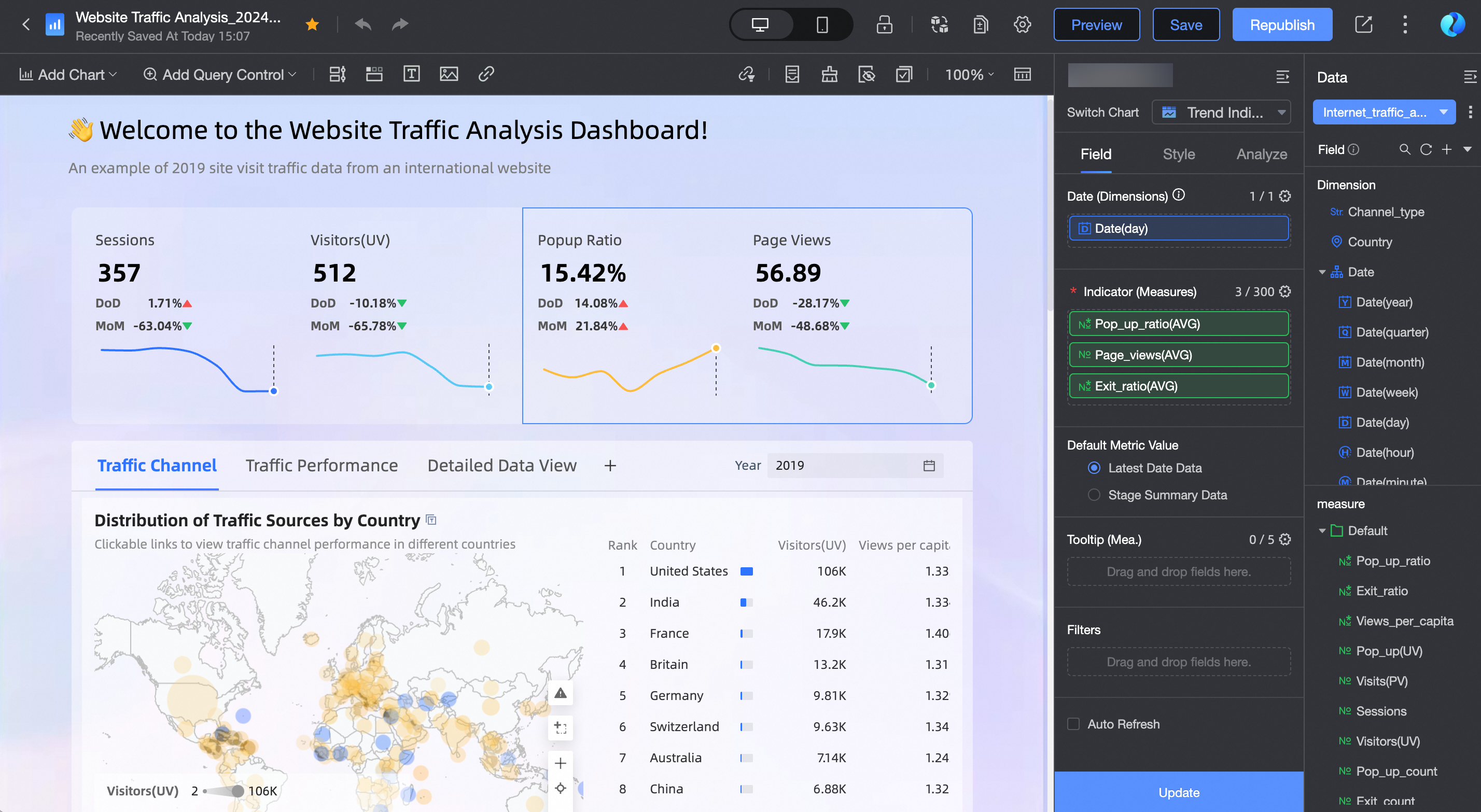
Task: Open Traffic Performance tab
Action: [322, 465]
